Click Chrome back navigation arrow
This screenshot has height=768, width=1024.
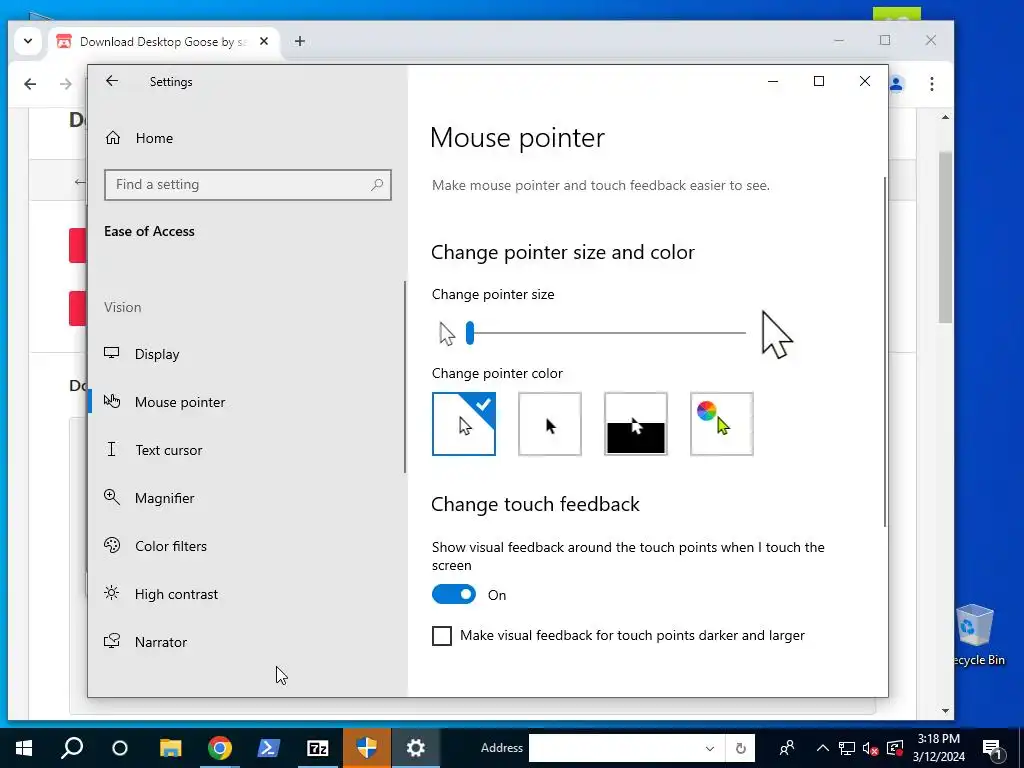[30, 84]
